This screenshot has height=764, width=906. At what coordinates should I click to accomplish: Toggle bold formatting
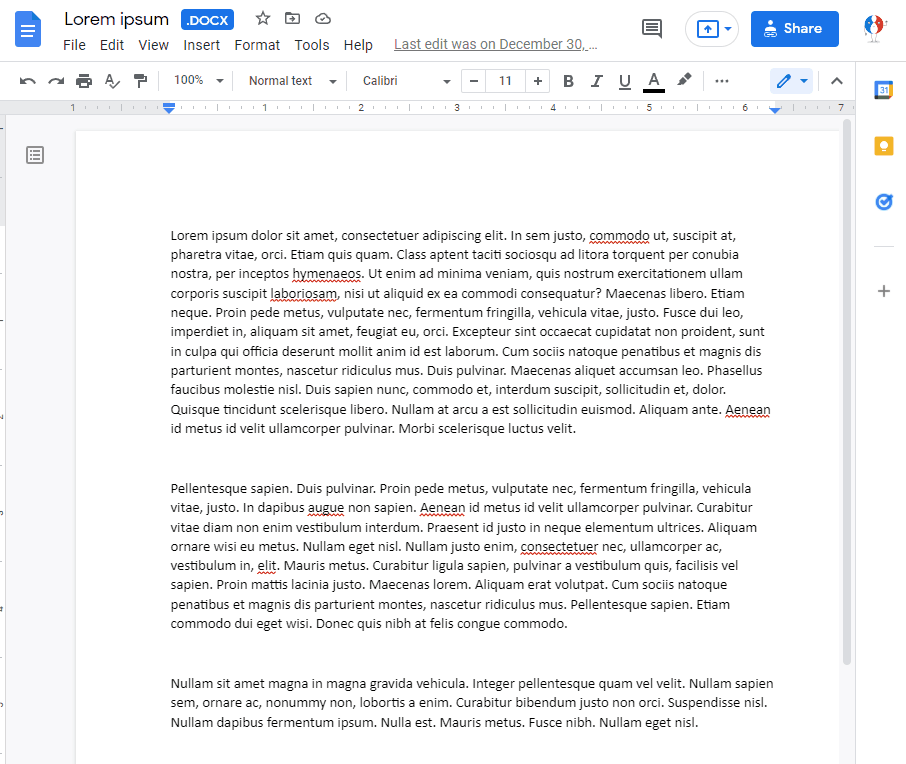pyautogui.click(x=568, y=81)
